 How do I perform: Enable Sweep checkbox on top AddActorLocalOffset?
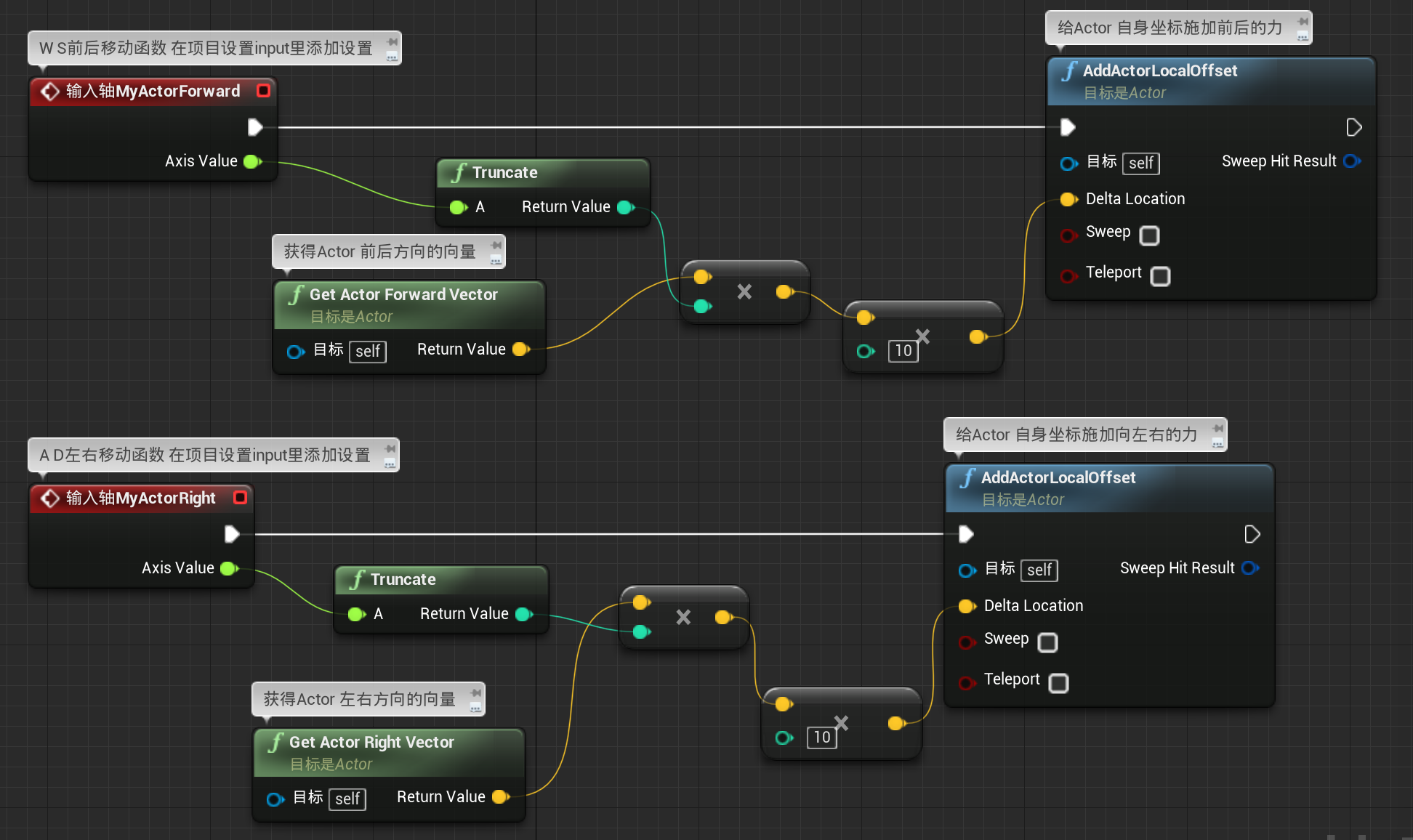[x=1149, y=235]
